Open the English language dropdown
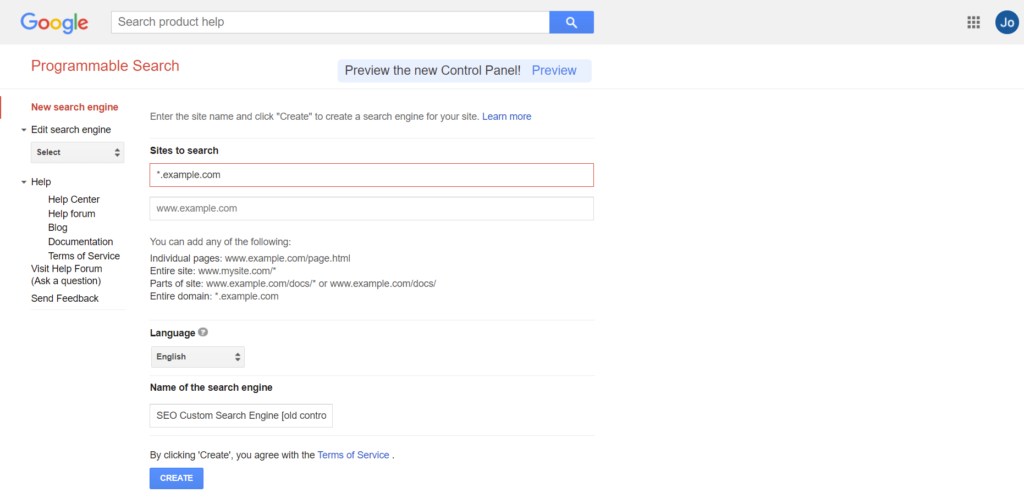Image resolution: width=1024 pixels, height=493 pixels. [x=197, y=357]
